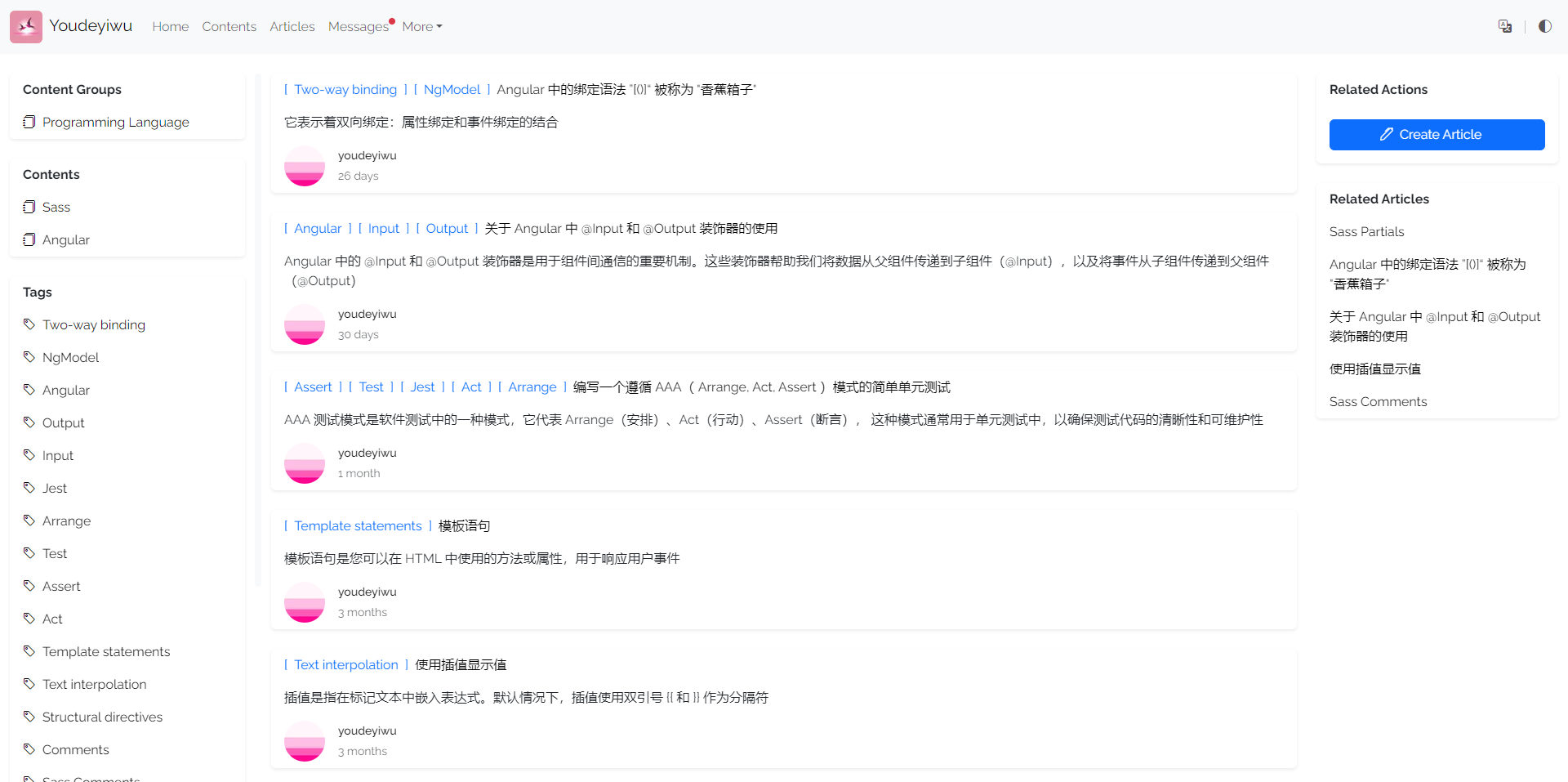Click tag icon beside Comments
This screenshot has width=1568, height=782.
click(29, 749)
